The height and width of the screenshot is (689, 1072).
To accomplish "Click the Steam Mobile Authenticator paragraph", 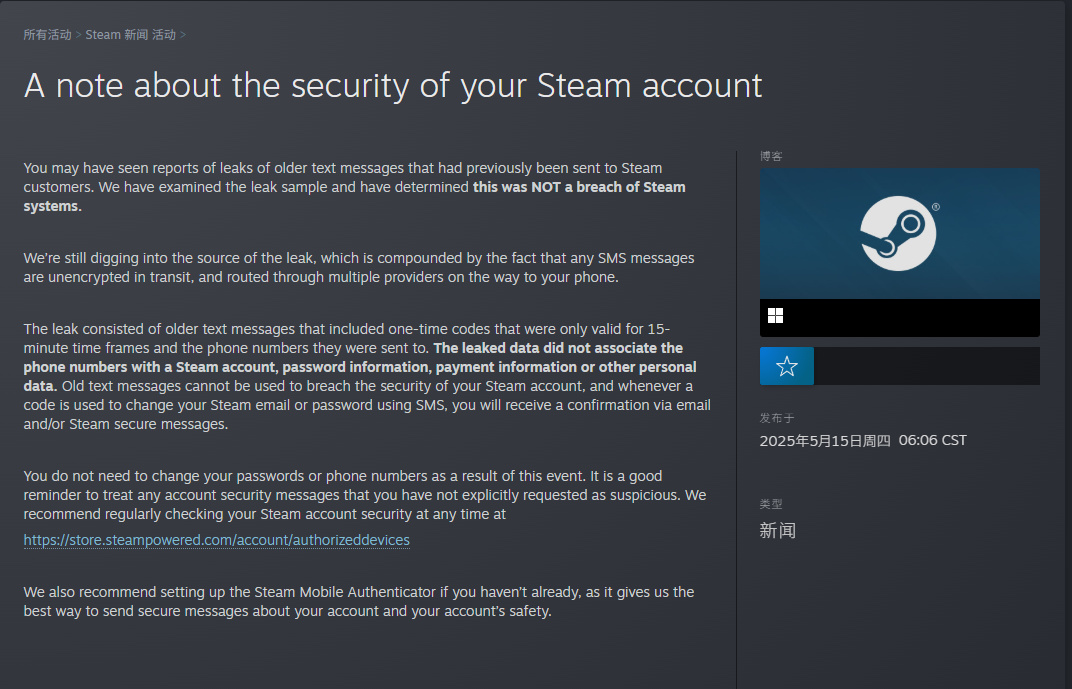I will [359, 602].
